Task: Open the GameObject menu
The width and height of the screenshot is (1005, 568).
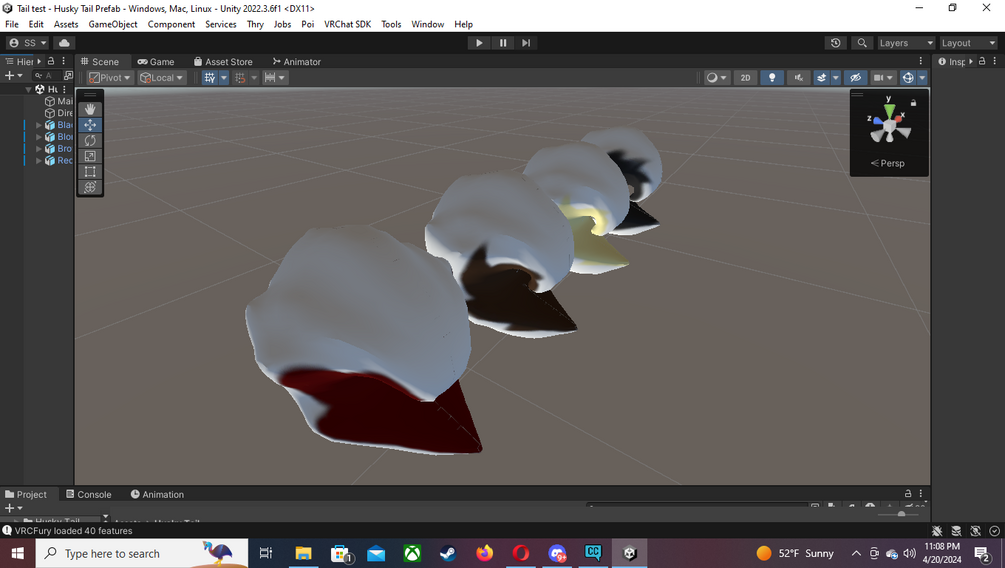Action: [x=113, y=24]
